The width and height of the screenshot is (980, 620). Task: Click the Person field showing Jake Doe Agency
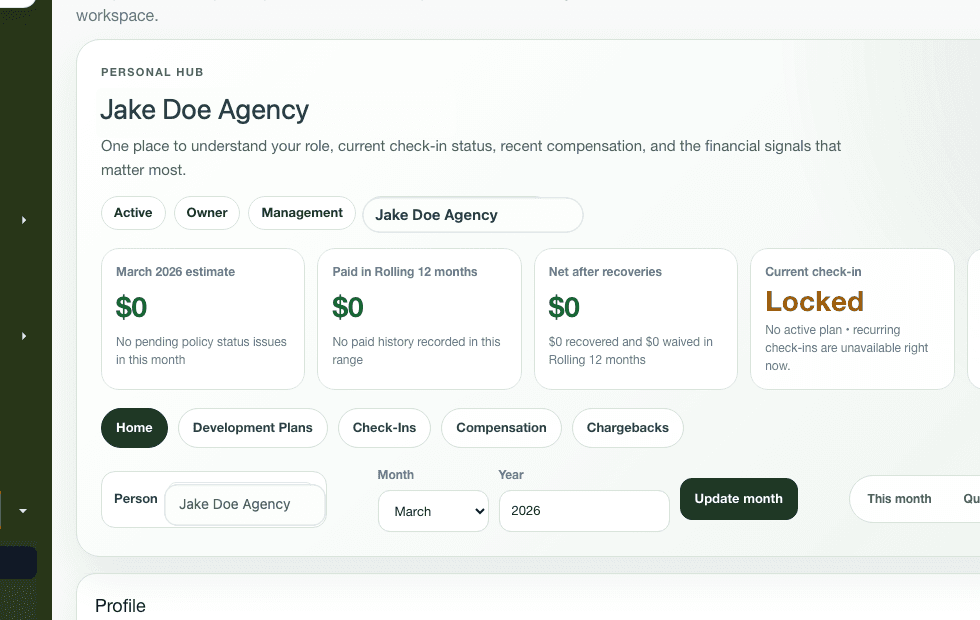[245, 505]
